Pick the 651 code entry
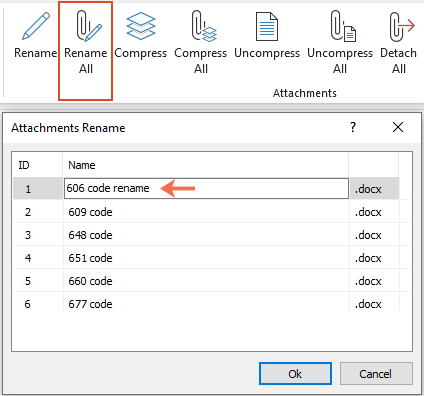The width and height of the screenshot is (424, 396). pyautogui.click(x=90, y=258)
